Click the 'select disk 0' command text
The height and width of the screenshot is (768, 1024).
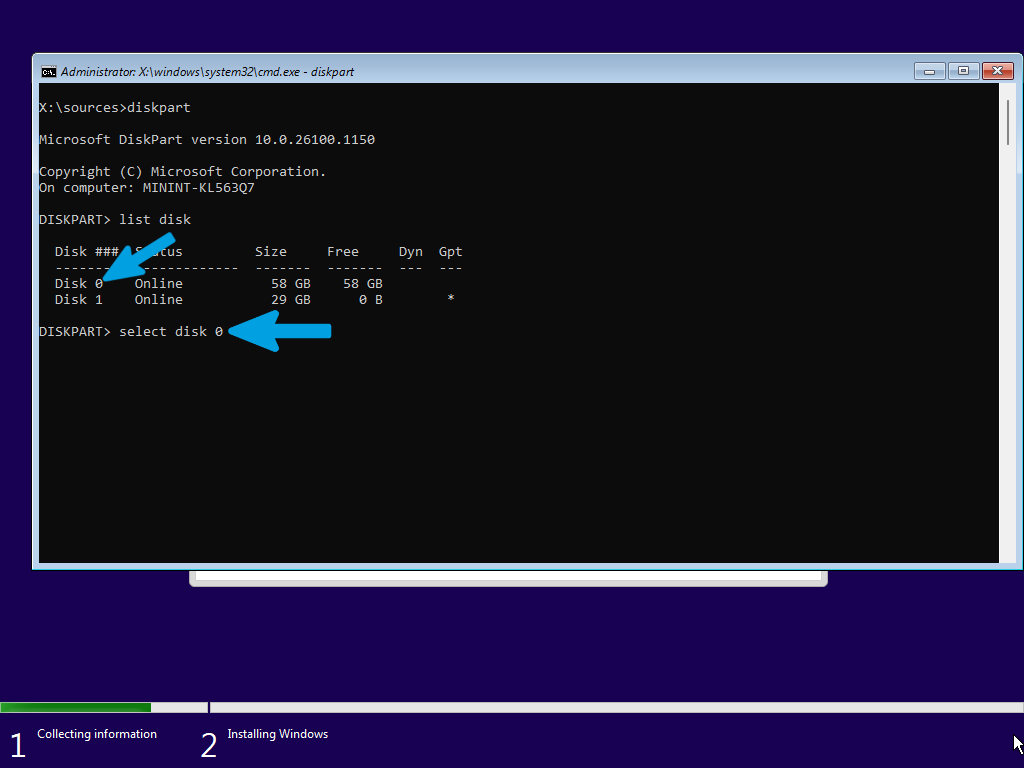[x=171, y=332]
